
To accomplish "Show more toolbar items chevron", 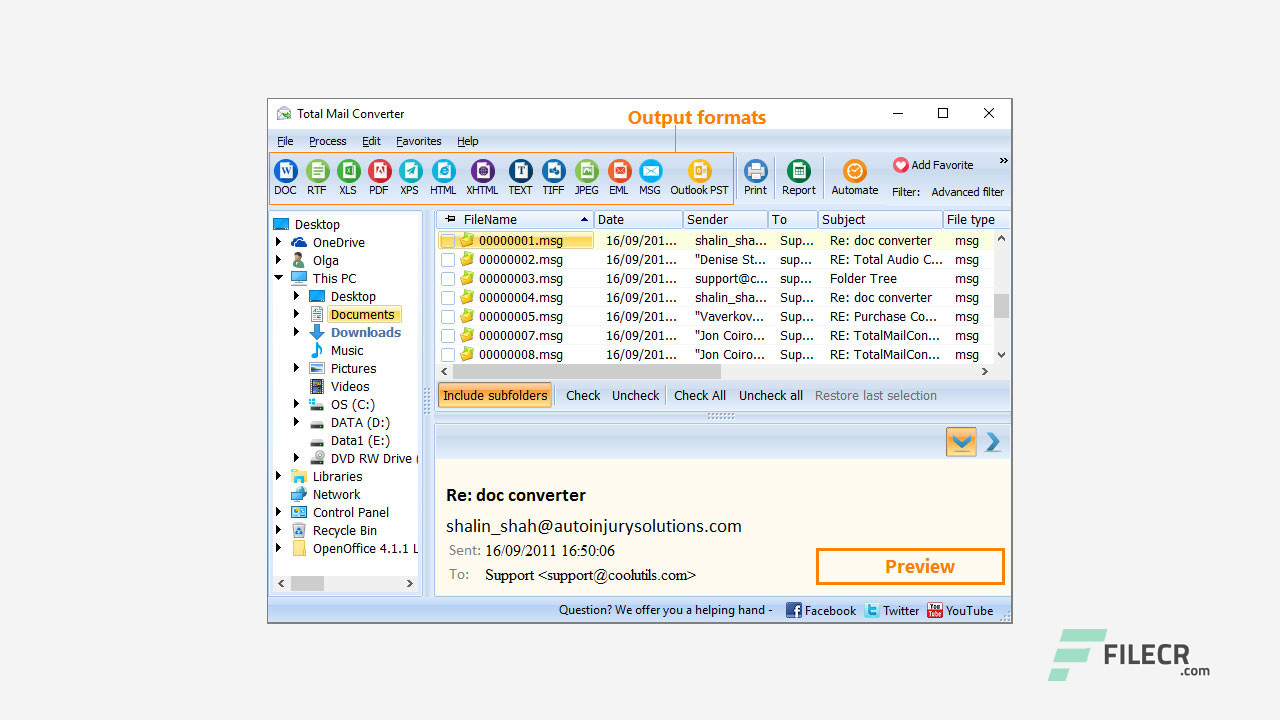I will pyautogui.click(x=1003, y=161).
